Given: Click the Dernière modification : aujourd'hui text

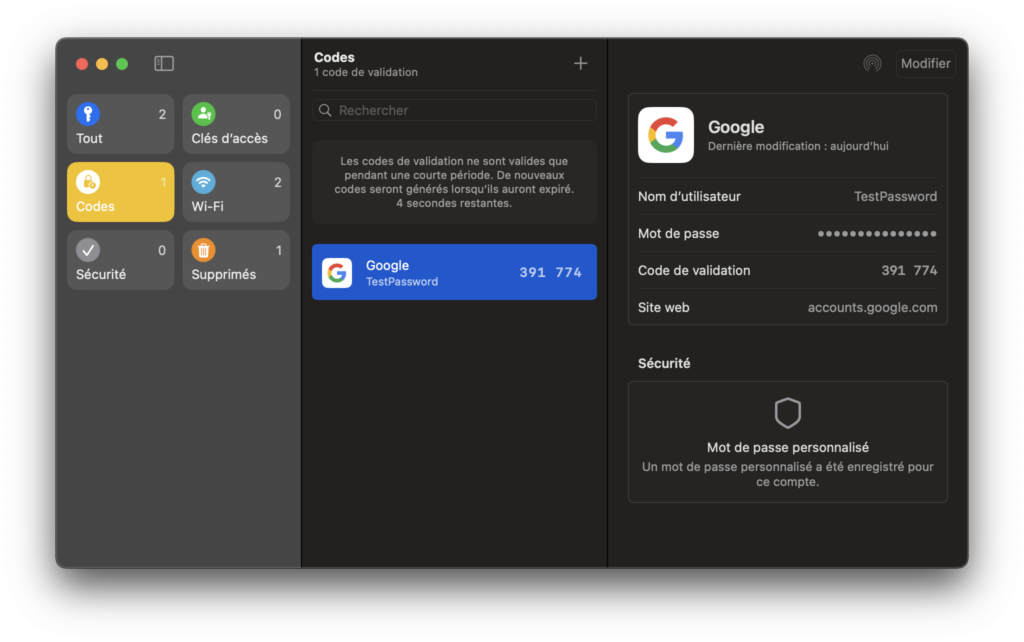Looking at the screenshot, I should 798,146.
